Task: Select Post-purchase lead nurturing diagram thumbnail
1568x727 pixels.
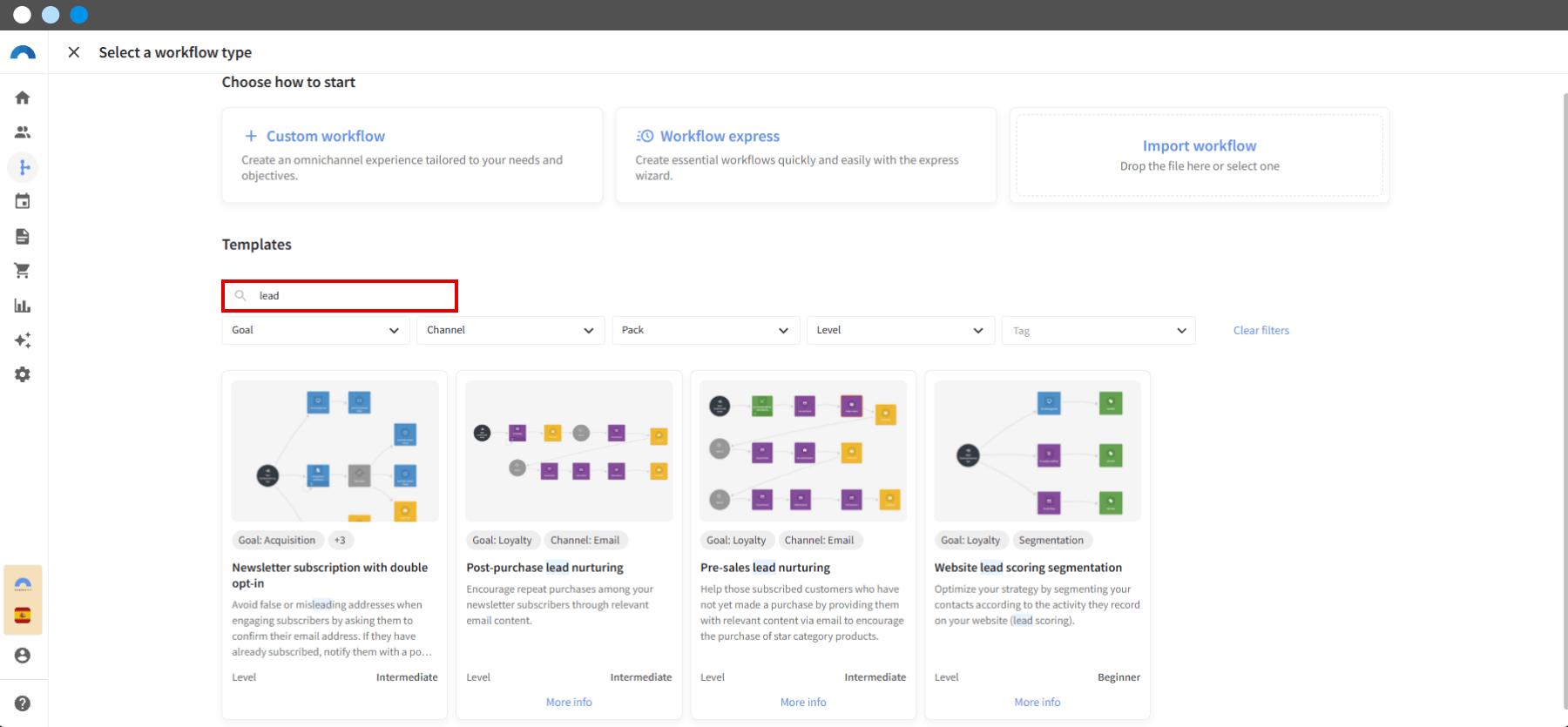Action: pos(569,451)
